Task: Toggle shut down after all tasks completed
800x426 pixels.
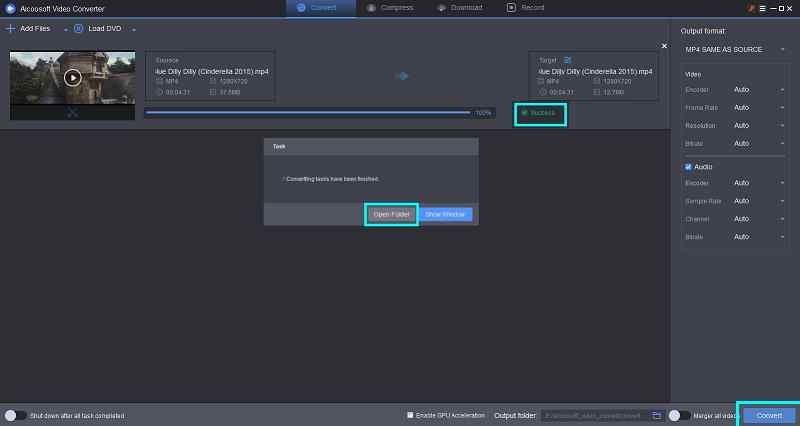Action: click(x=15, y=415)
